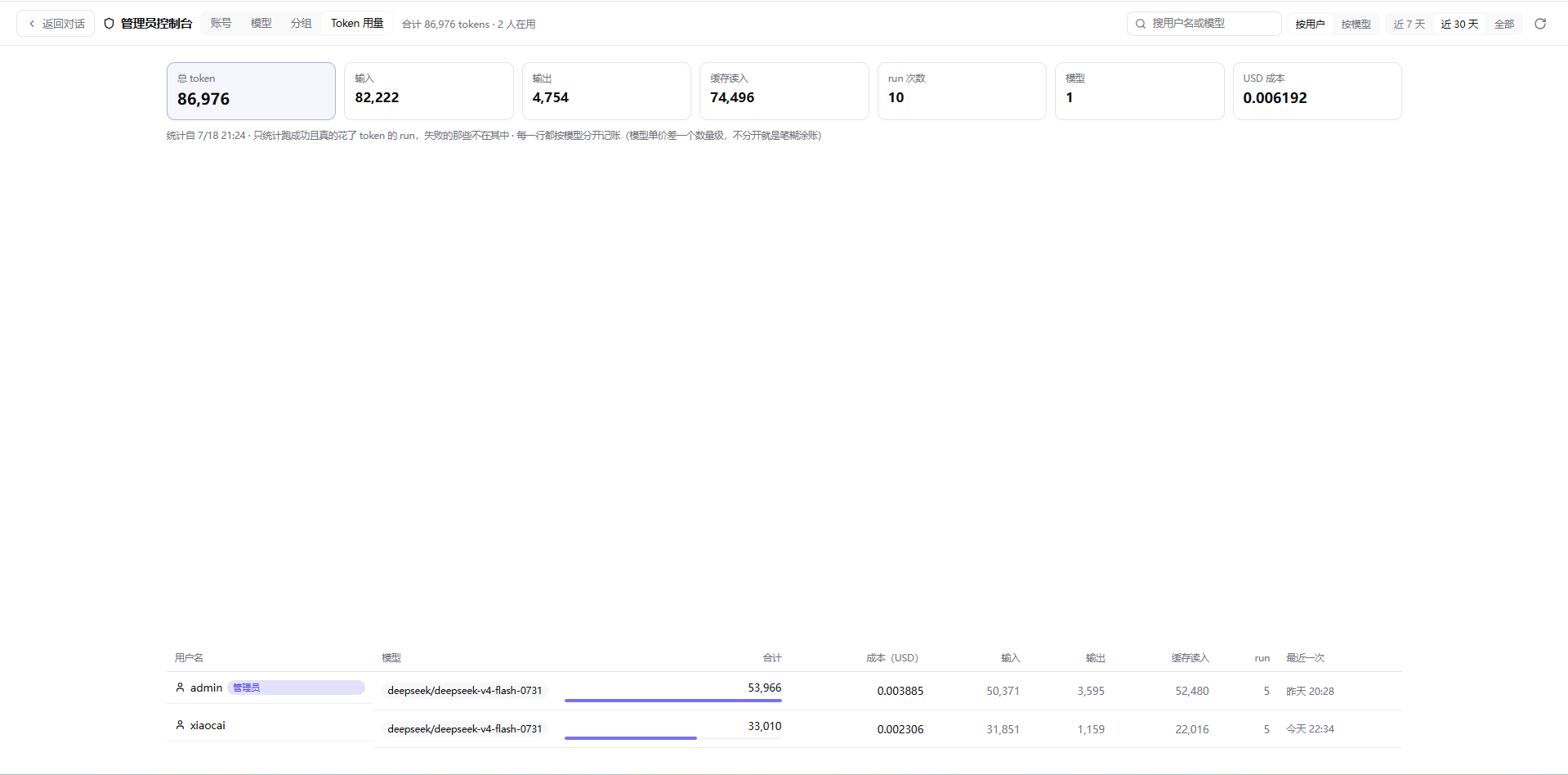
Task: Focus the 搜用户名或模型 search field
Action: click(x=1204, y=24)
